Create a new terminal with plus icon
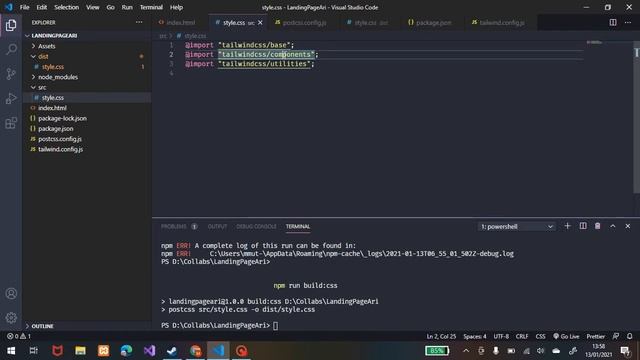The height and width of the screenshot is (360, 640). tap(567, 226)
